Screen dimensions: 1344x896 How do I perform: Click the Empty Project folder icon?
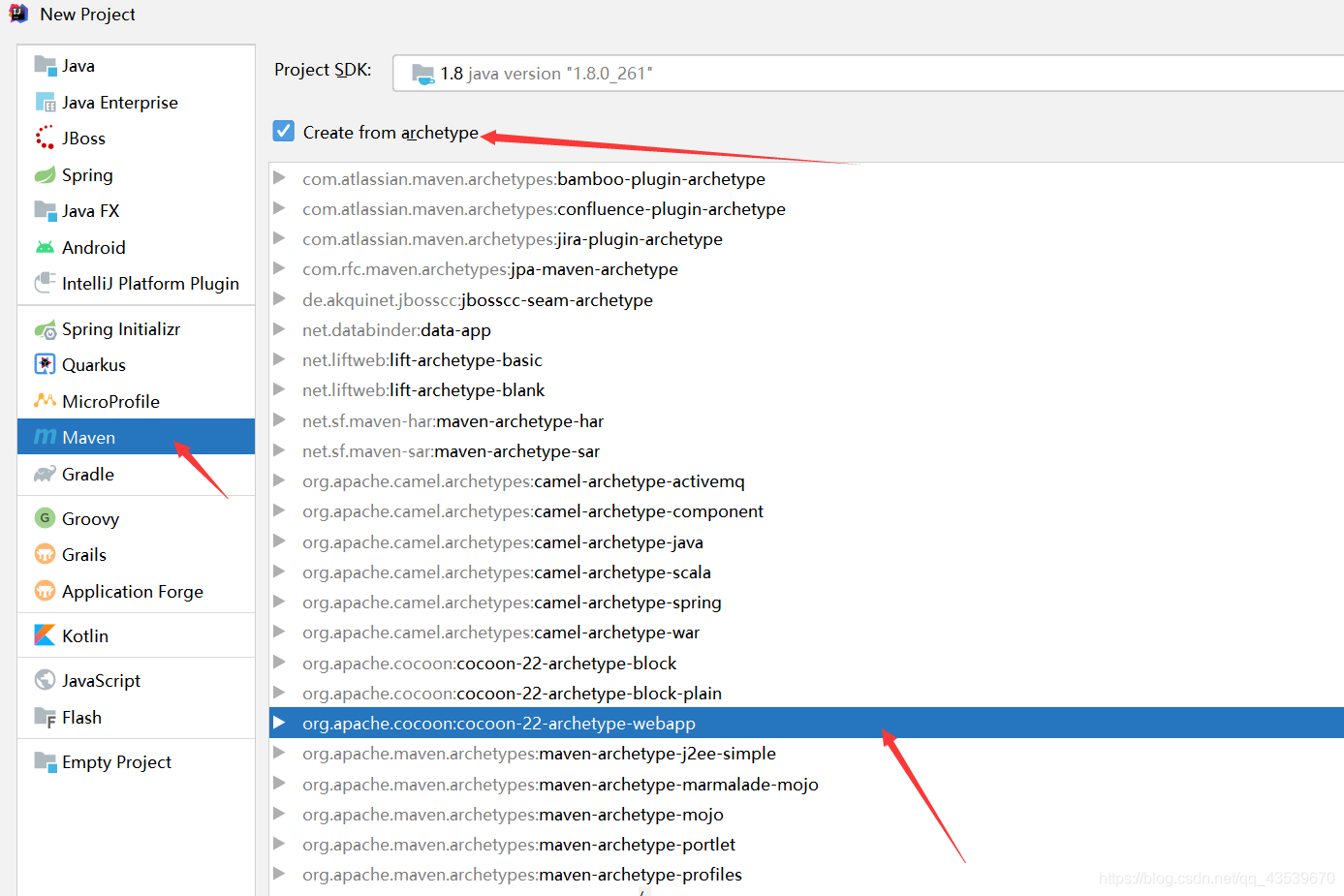click(45, 762)
